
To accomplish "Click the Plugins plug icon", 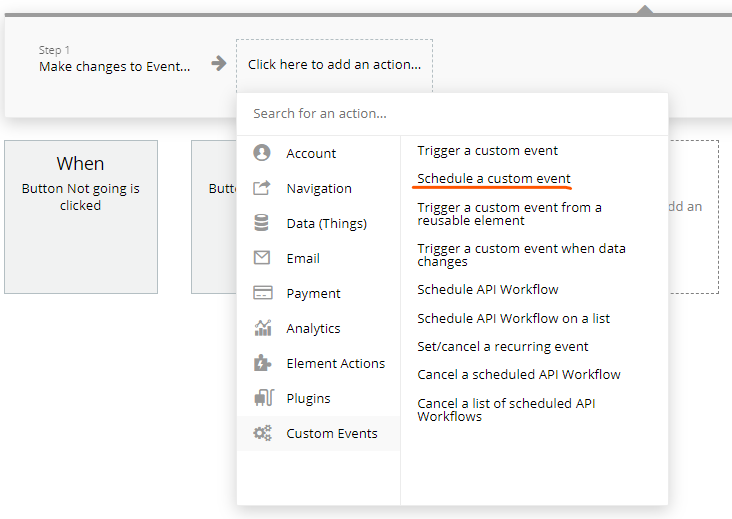I will (262, 398).
